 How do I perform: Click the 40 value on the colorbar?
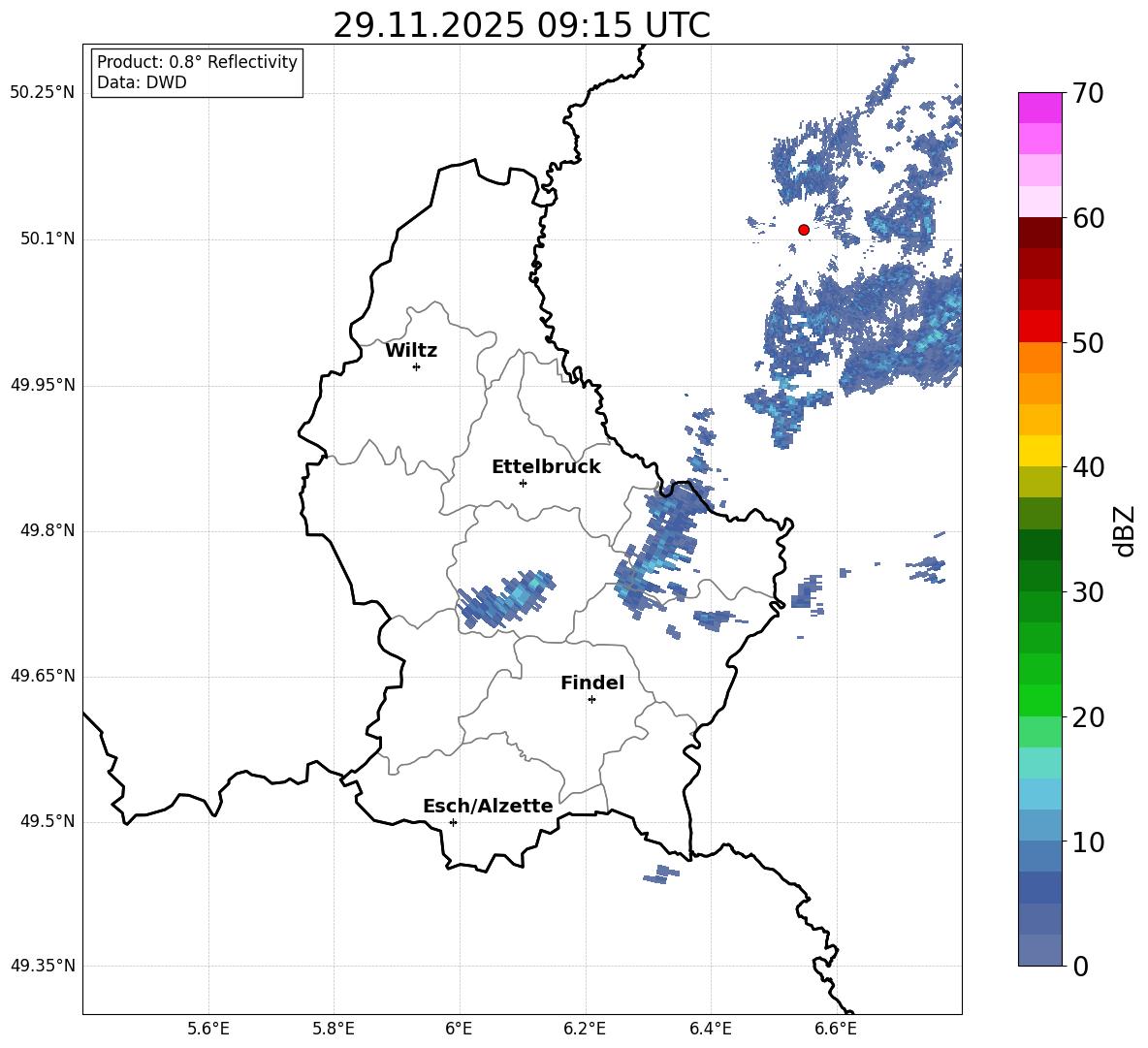click(x=1088, y=467)
